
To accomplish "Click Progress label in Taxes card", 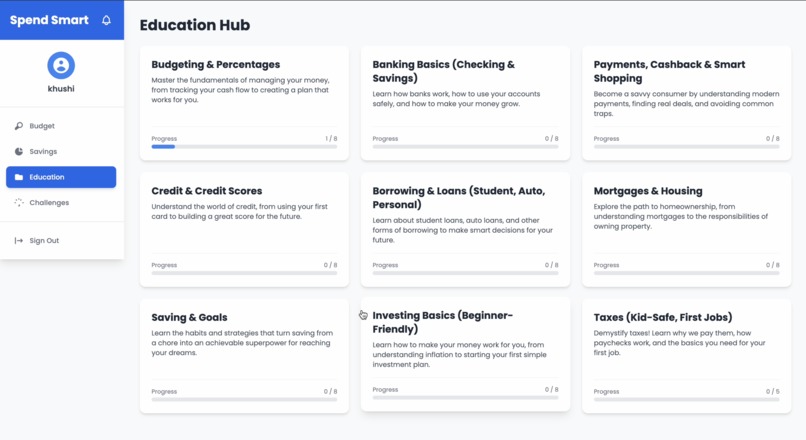I will pos(606,392).
